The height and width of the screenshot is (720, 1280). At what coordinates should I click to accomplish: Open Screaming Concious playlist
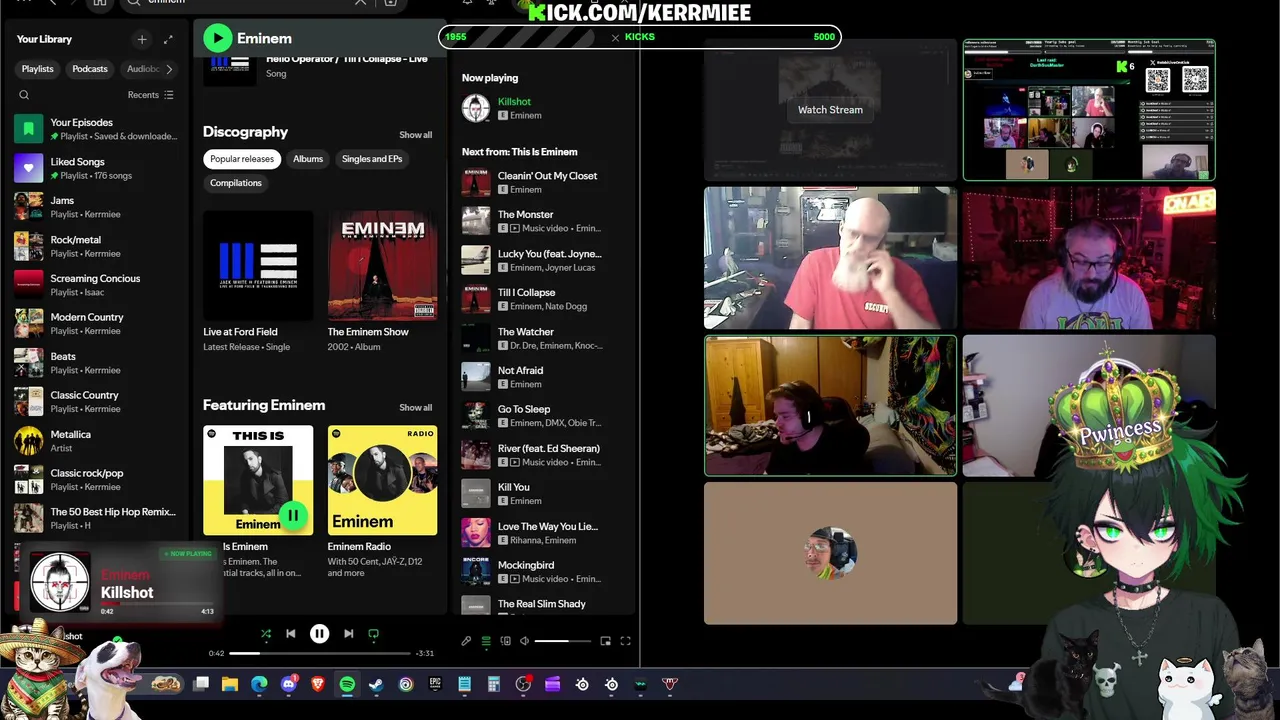[x=96, y=284]
